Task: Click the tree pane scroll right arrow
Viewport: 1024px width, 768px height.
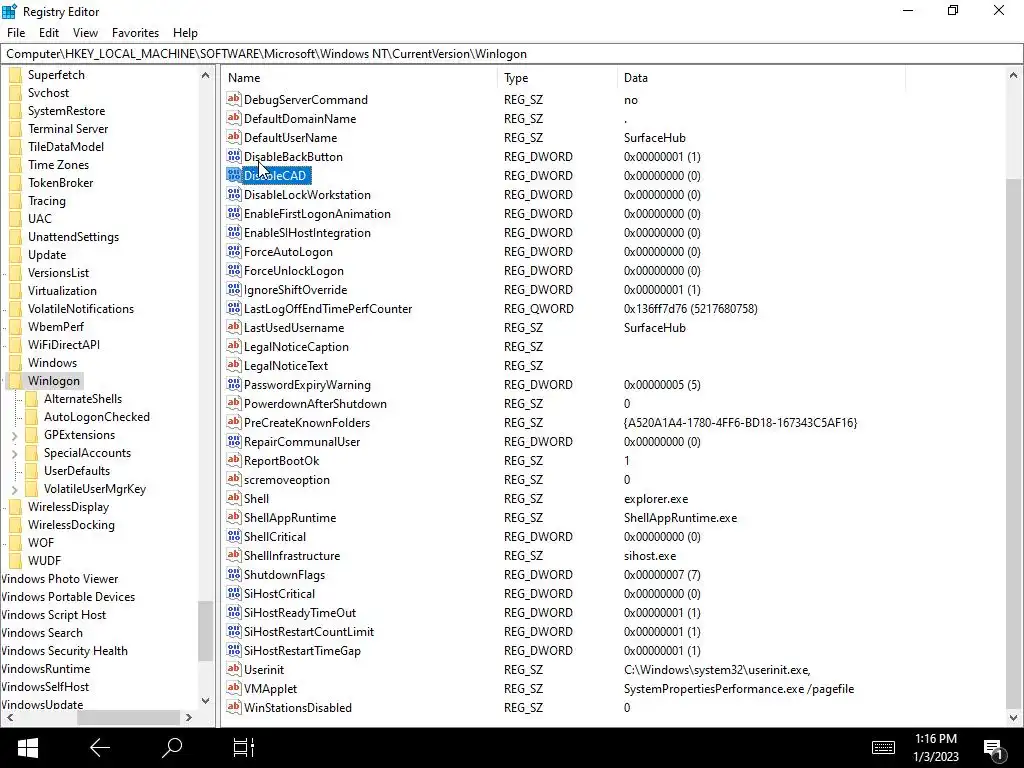Action: (x=189, y=717)
